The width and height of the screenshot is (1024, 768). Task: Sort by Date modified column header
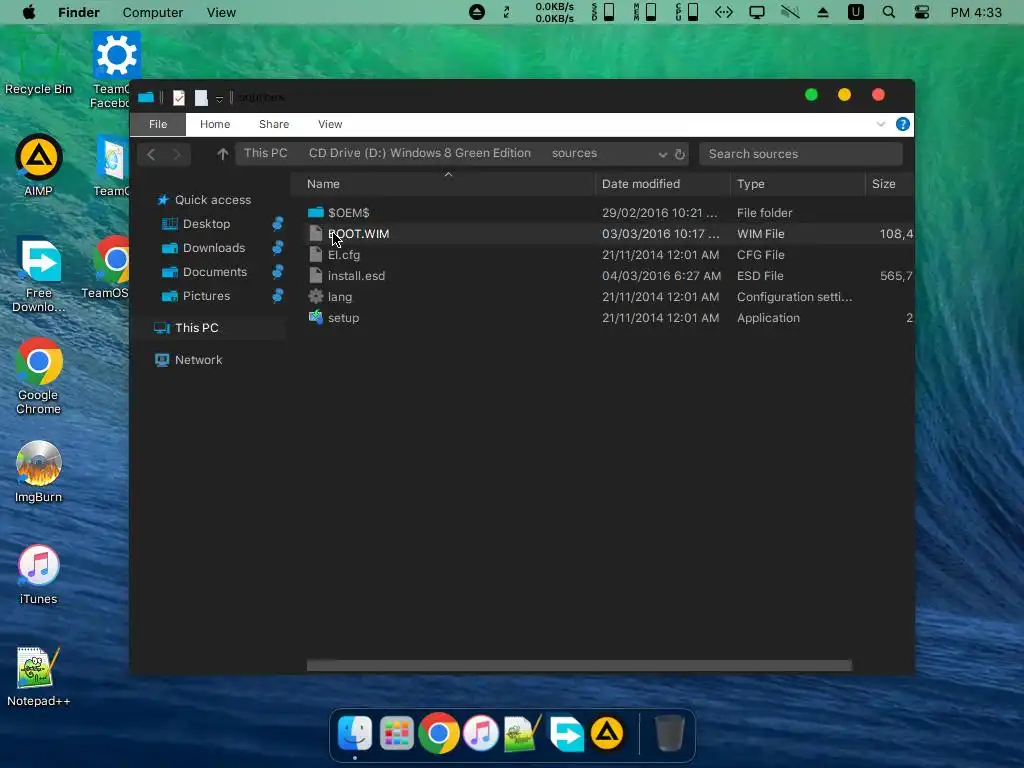point(662,184)
